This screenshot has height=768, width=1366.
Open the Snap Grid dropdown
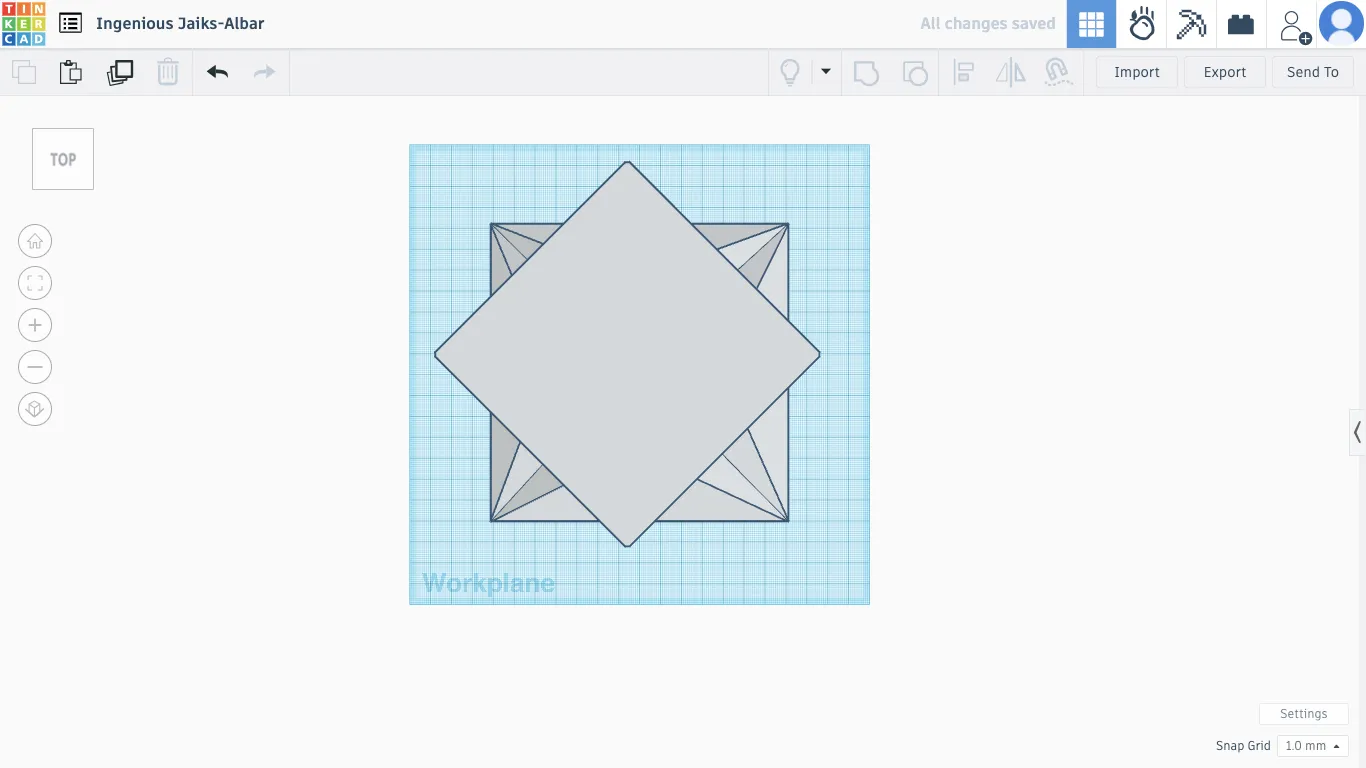(x=1311, y=745)
